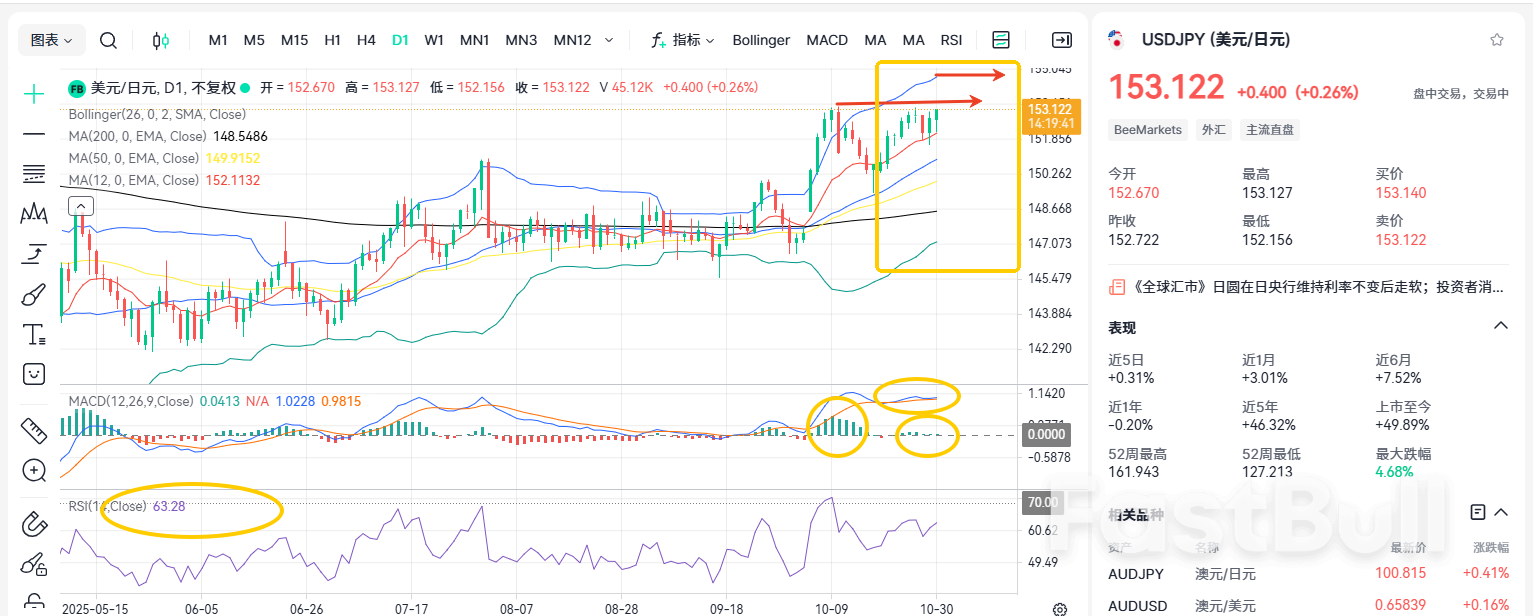Image resolution: width=1533 pixels, height=616 pixels.
Task: Open the Bollinger indicator settings
Action: [761, 40]
